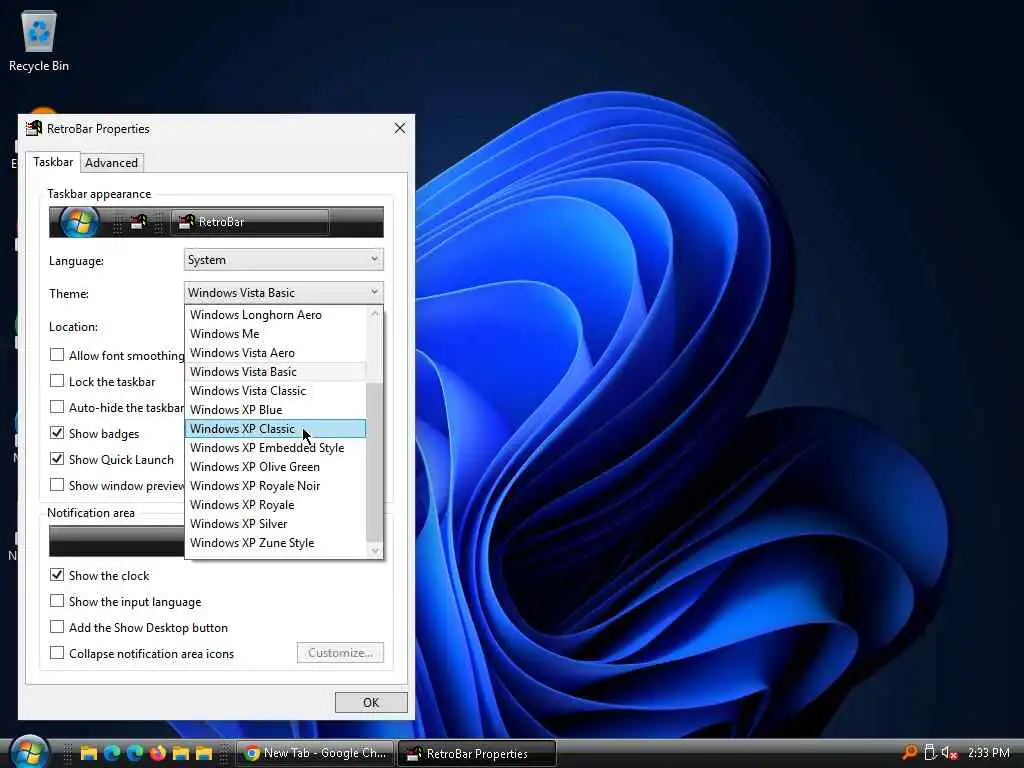
Task: Close the RetroBar Properties dialog
Action: [400, 128]
